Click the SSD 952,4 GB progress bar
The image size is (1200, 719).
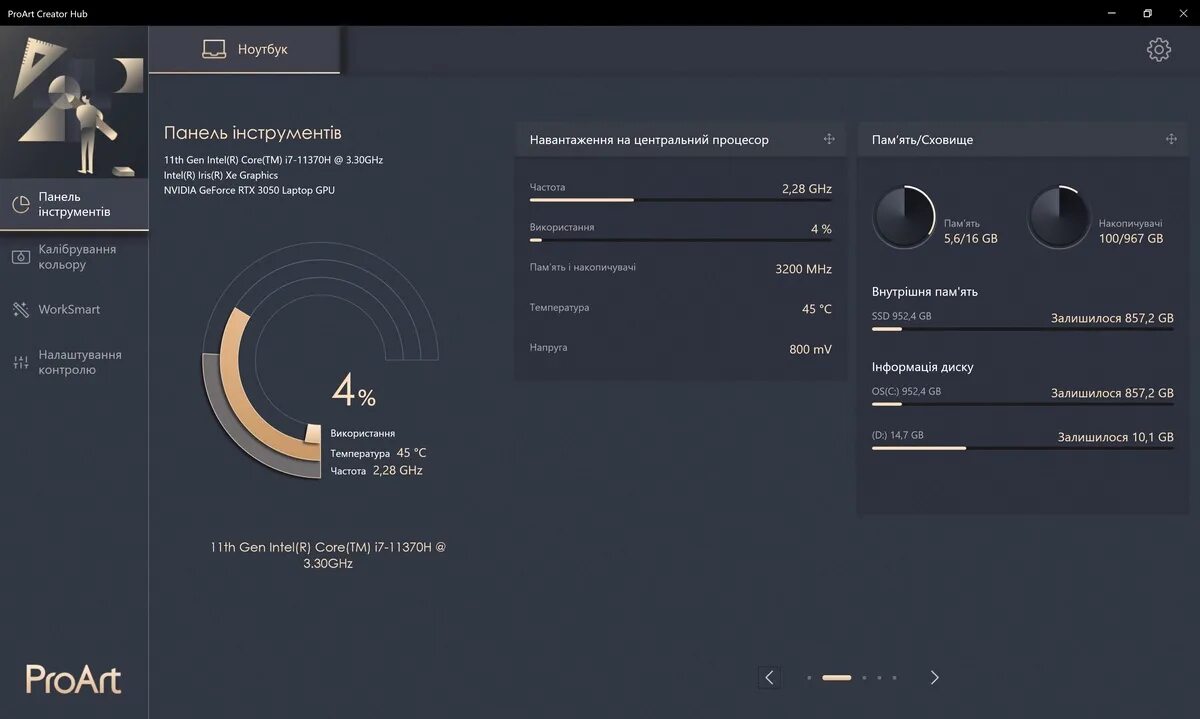point(1022,328)
